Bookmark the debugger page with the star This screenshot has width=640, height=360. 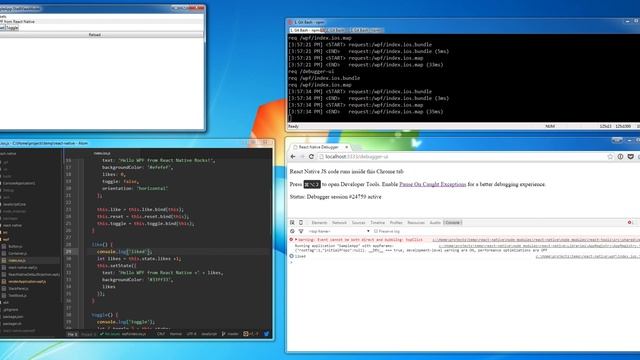pyautogui.click(x=610, y=156)
